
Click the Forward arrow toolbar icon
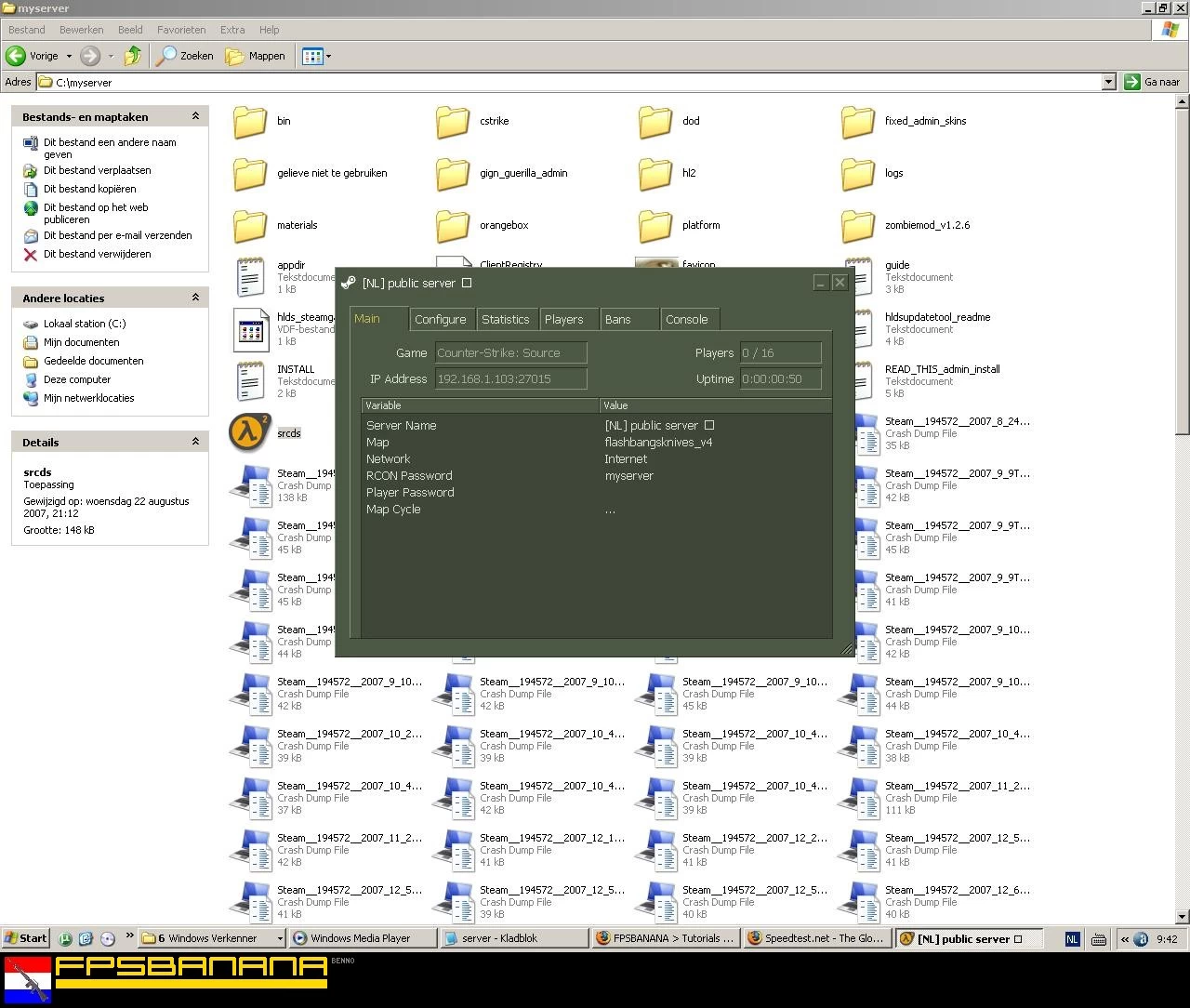[x=89, y=56]
